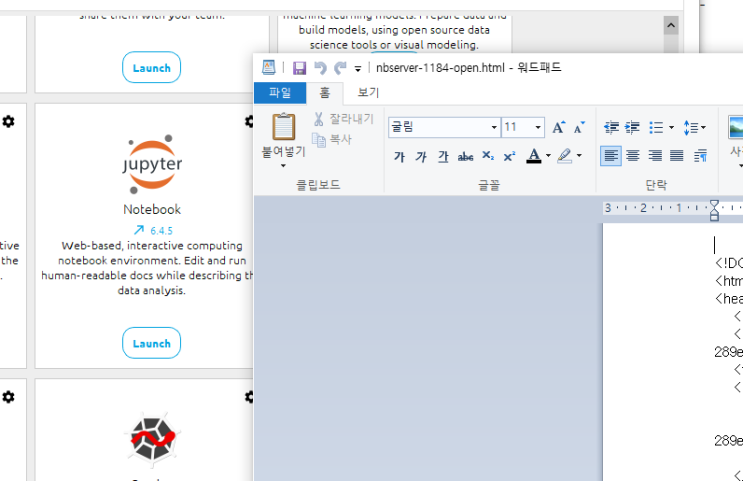The image size is (743, 481).
Task: Switch to the 보기 ribbon tab
Action: click(368, 92)
